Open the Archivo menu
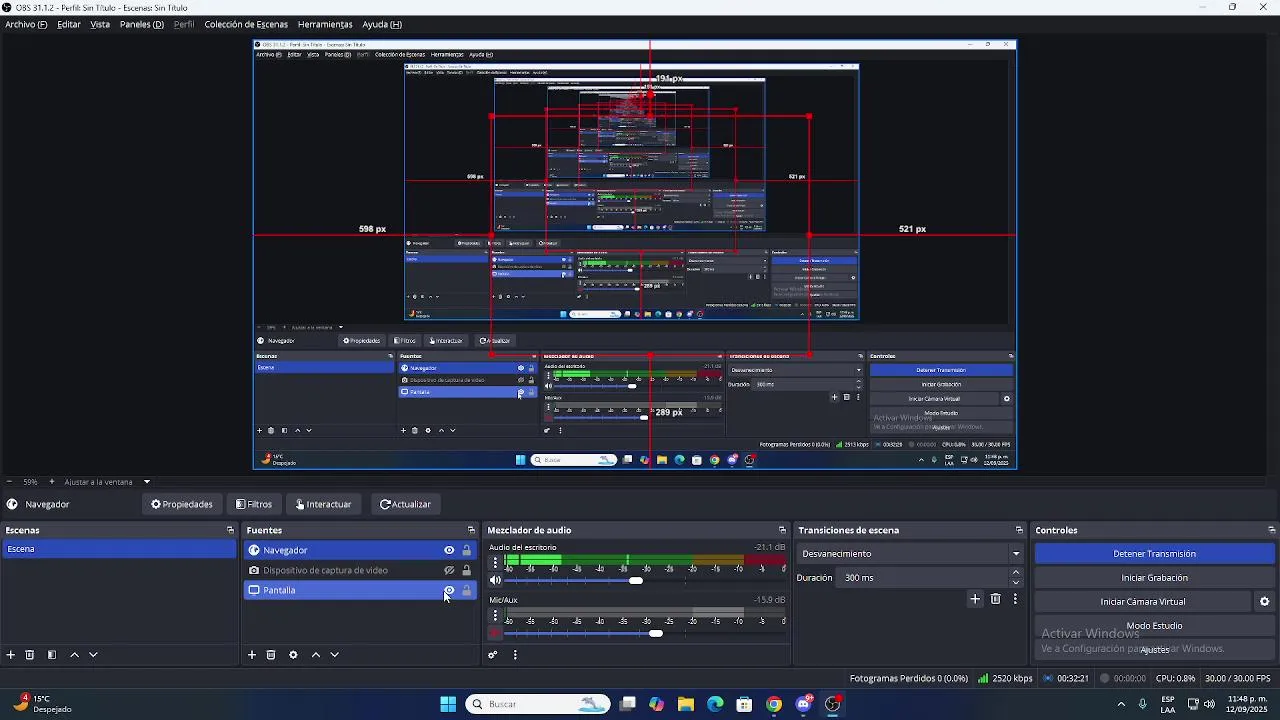 pos(26,24)
